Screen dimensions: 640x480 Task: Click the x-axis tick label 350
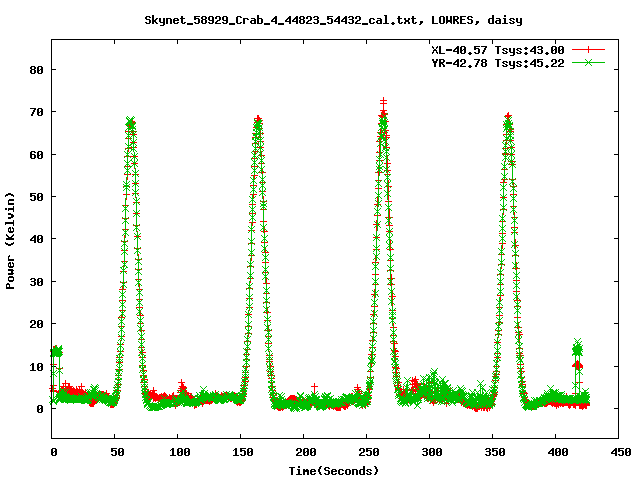coord(495,452)
